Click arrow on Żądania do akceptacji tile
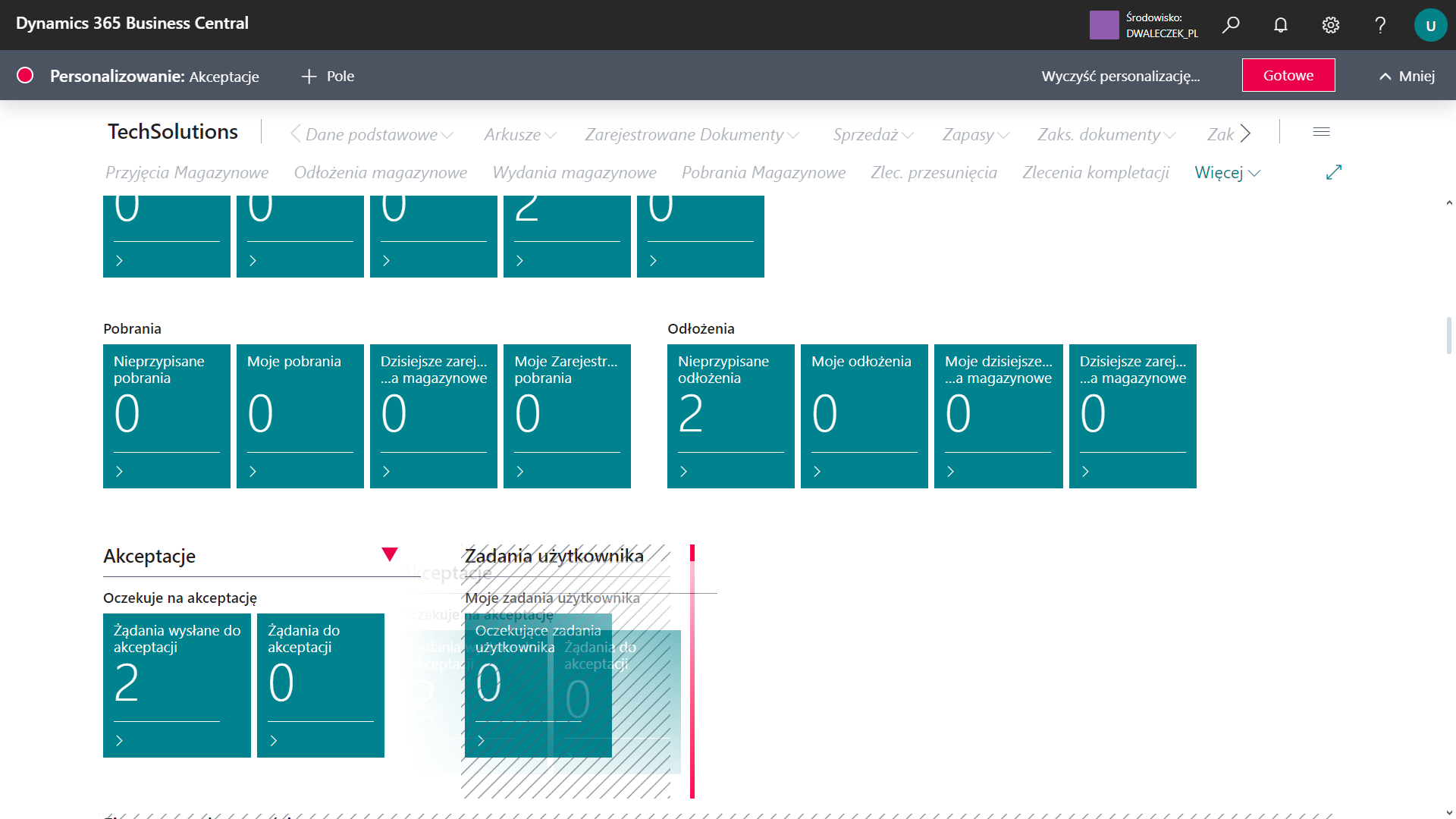 [x=274, y=741]
